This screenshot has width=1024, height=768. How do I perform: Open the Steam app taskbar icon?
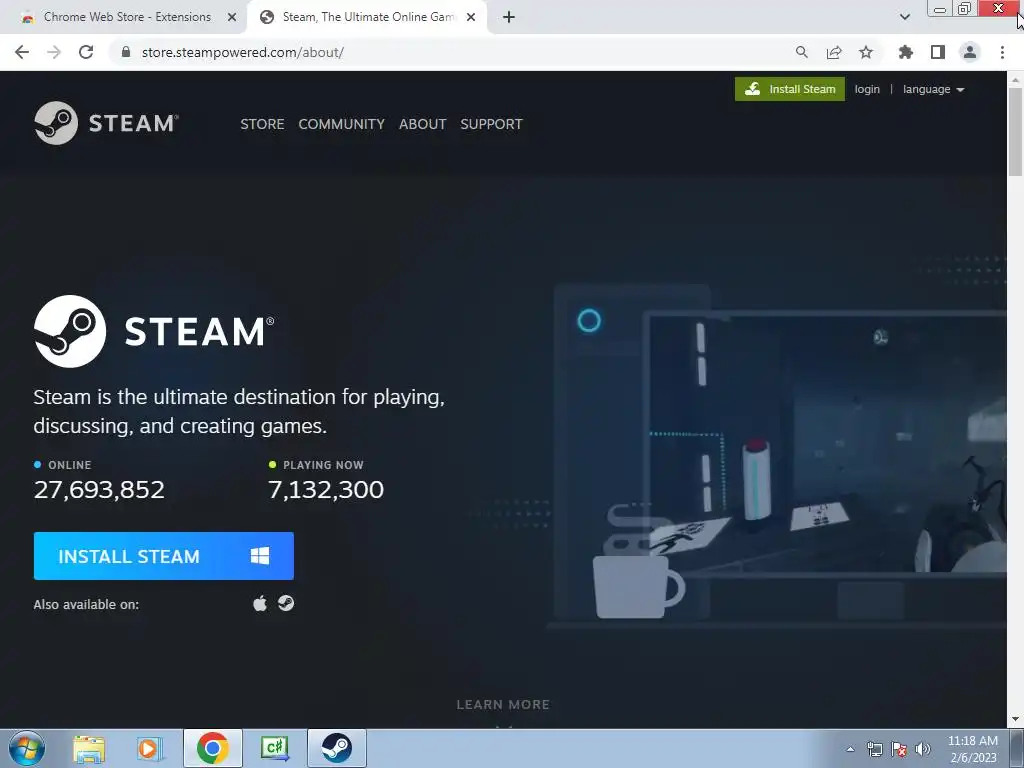pos(337,748)
